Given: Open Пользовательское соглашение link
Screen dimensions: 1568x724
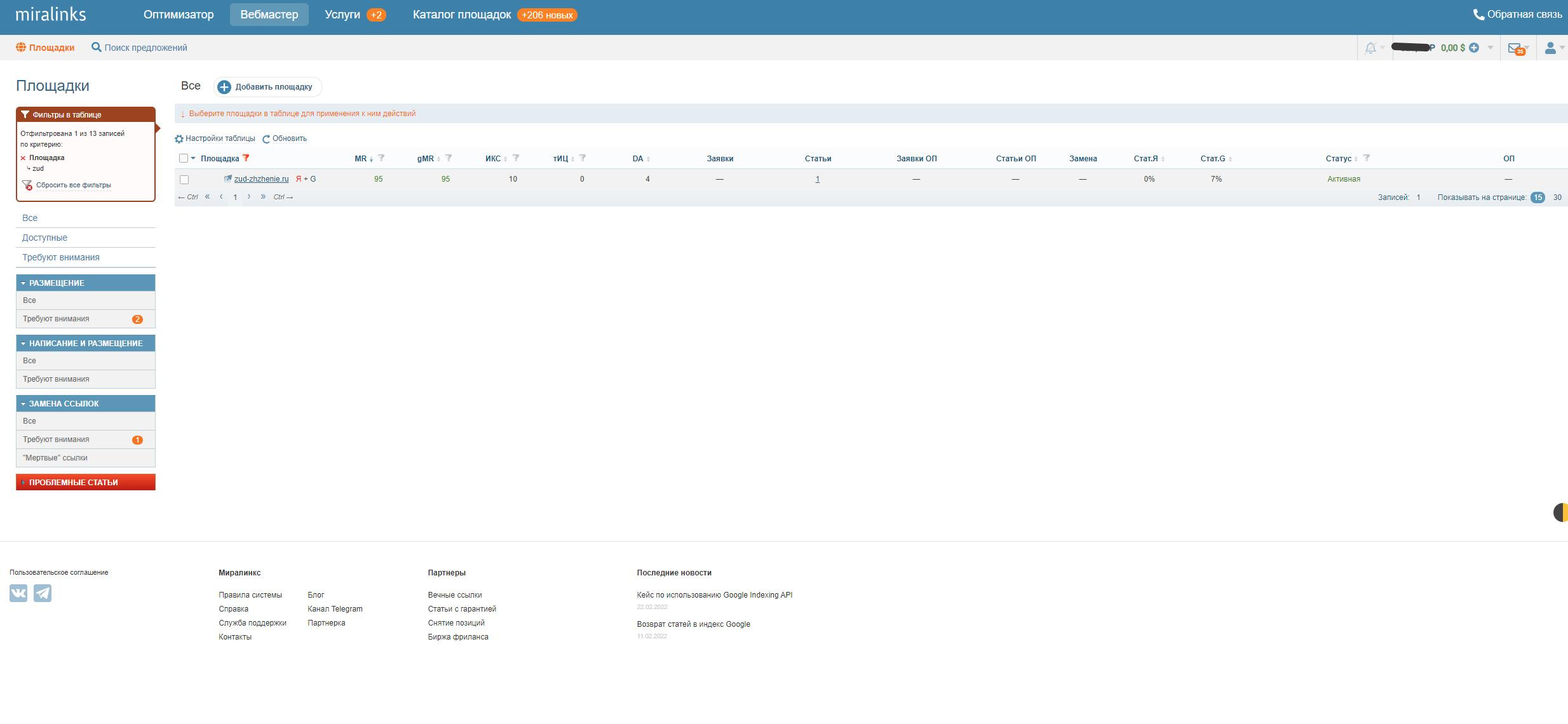Looking at the screenshot, I should click(59, 572).
